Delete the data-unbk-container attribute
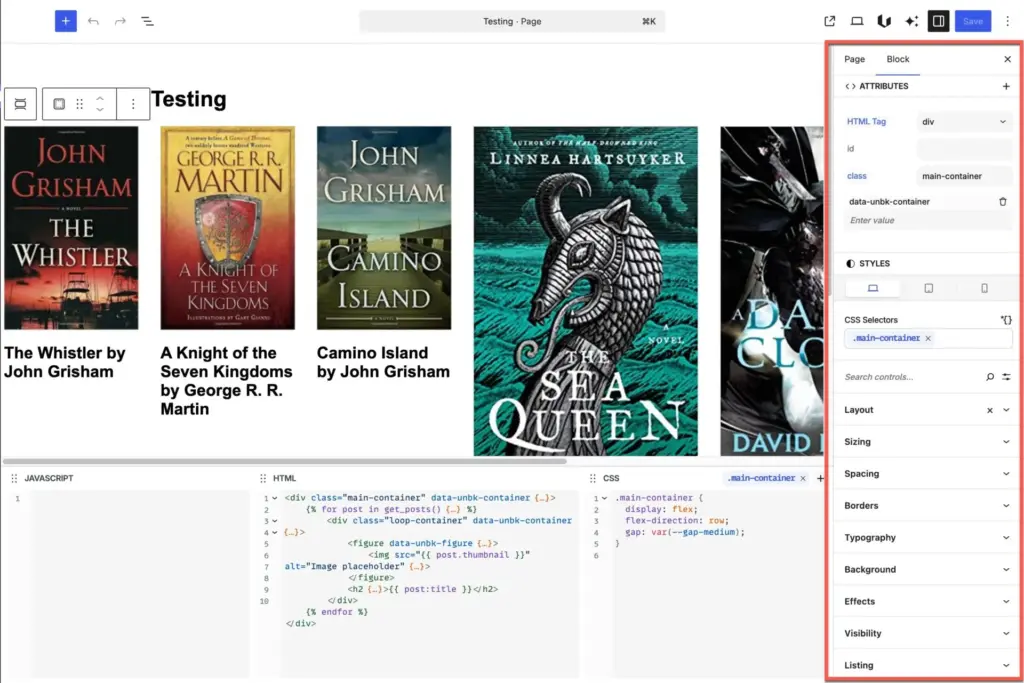 tap(1003, 202)
